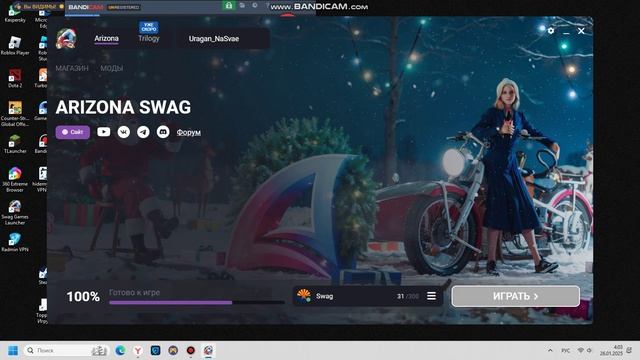
Task: Click the ИГРАТЬ play button
Action: (516, 296)
